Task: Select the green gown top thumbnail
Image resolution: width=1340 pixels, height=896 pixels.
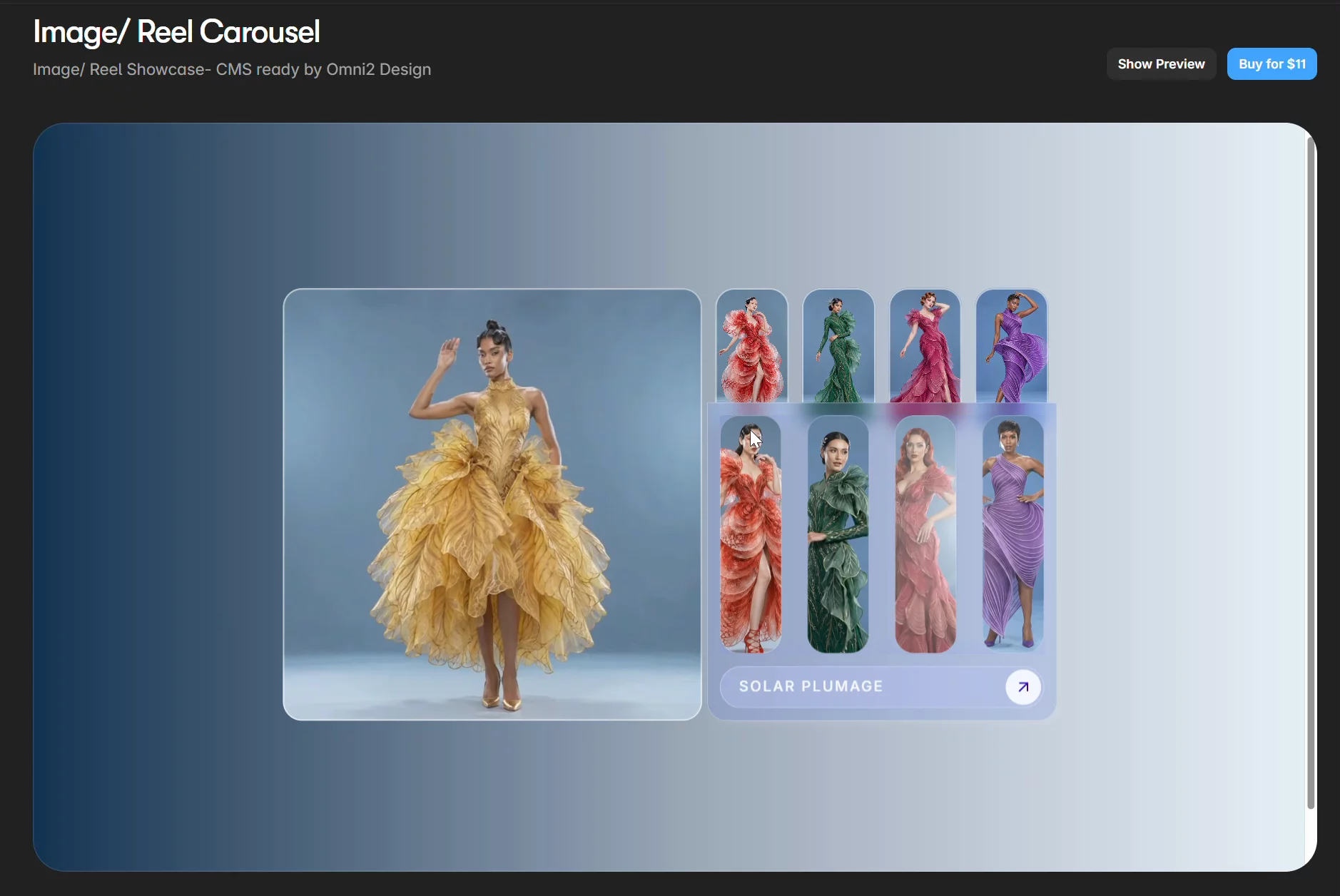Action: [x=838, y=346]
